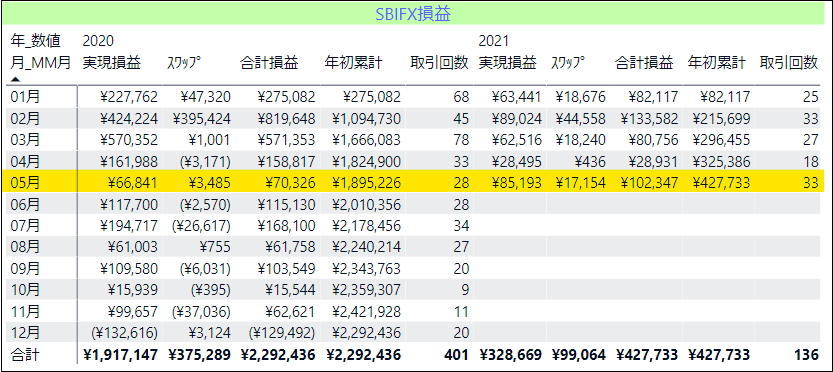The width and height of the screenshot is (833, 372).
Task: Click the 実現損益 header under 2020
Action: [x=112, y=63]
